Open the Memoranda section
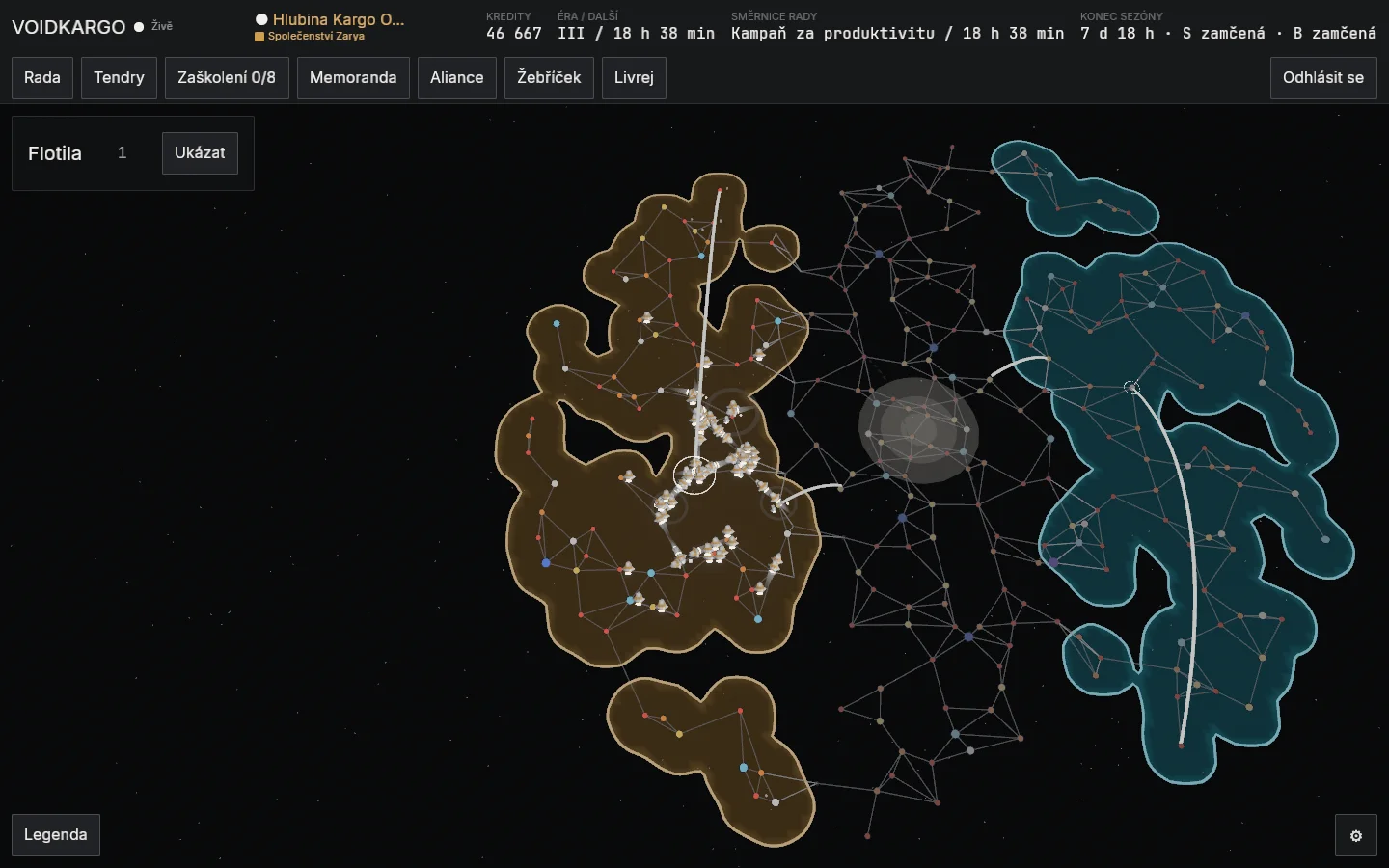Viewport: 1389px width, 868px height. coord(353,78)
